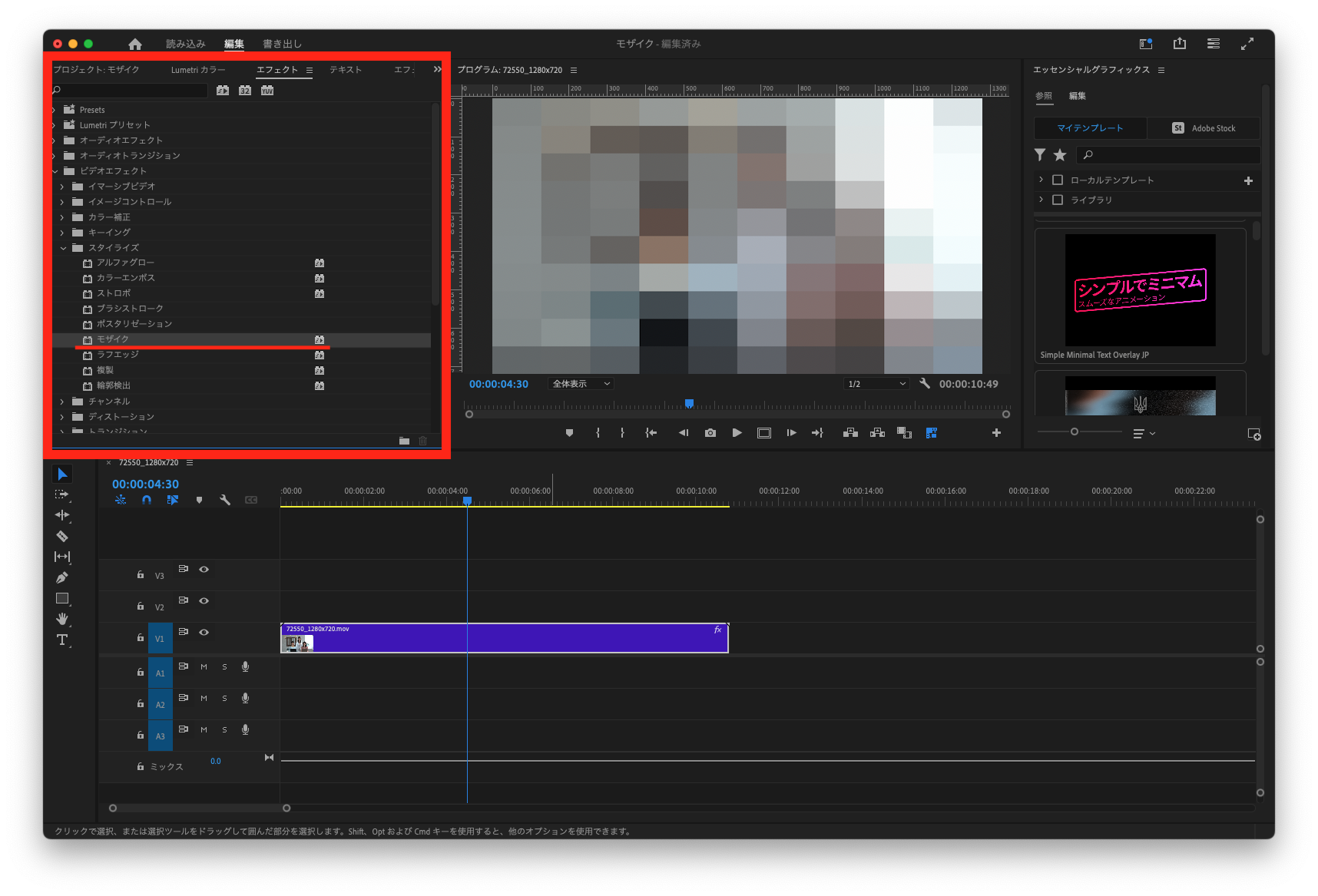
Task: Click the camera icon to export a frame
Action: coord(710,432)
